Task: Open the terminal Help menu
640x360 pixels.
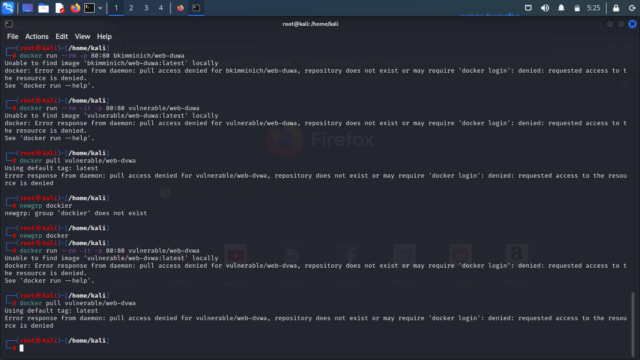Action: tap(104, 36)
